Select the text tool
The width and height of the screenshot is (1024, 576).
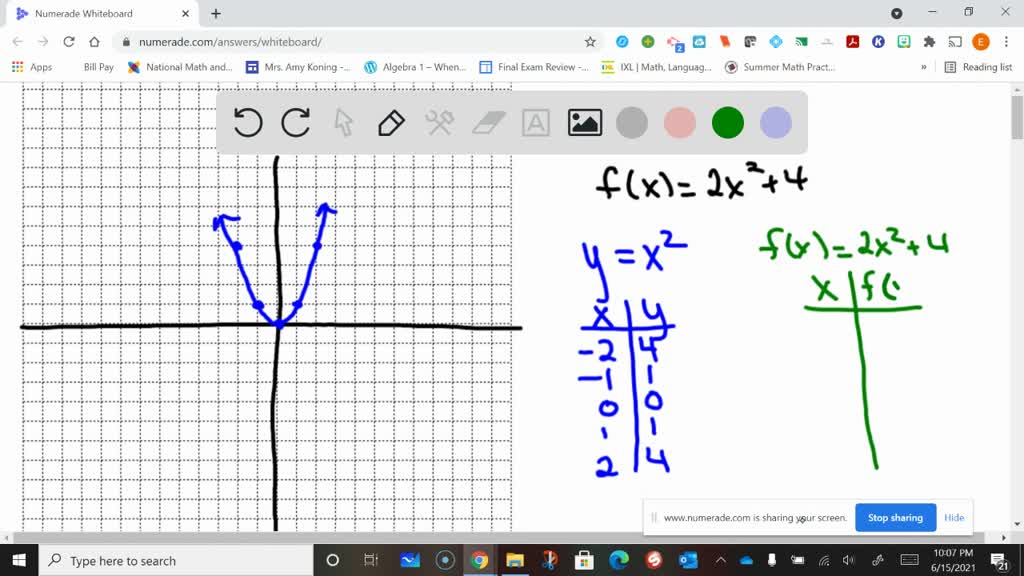[x=536, y=122]
